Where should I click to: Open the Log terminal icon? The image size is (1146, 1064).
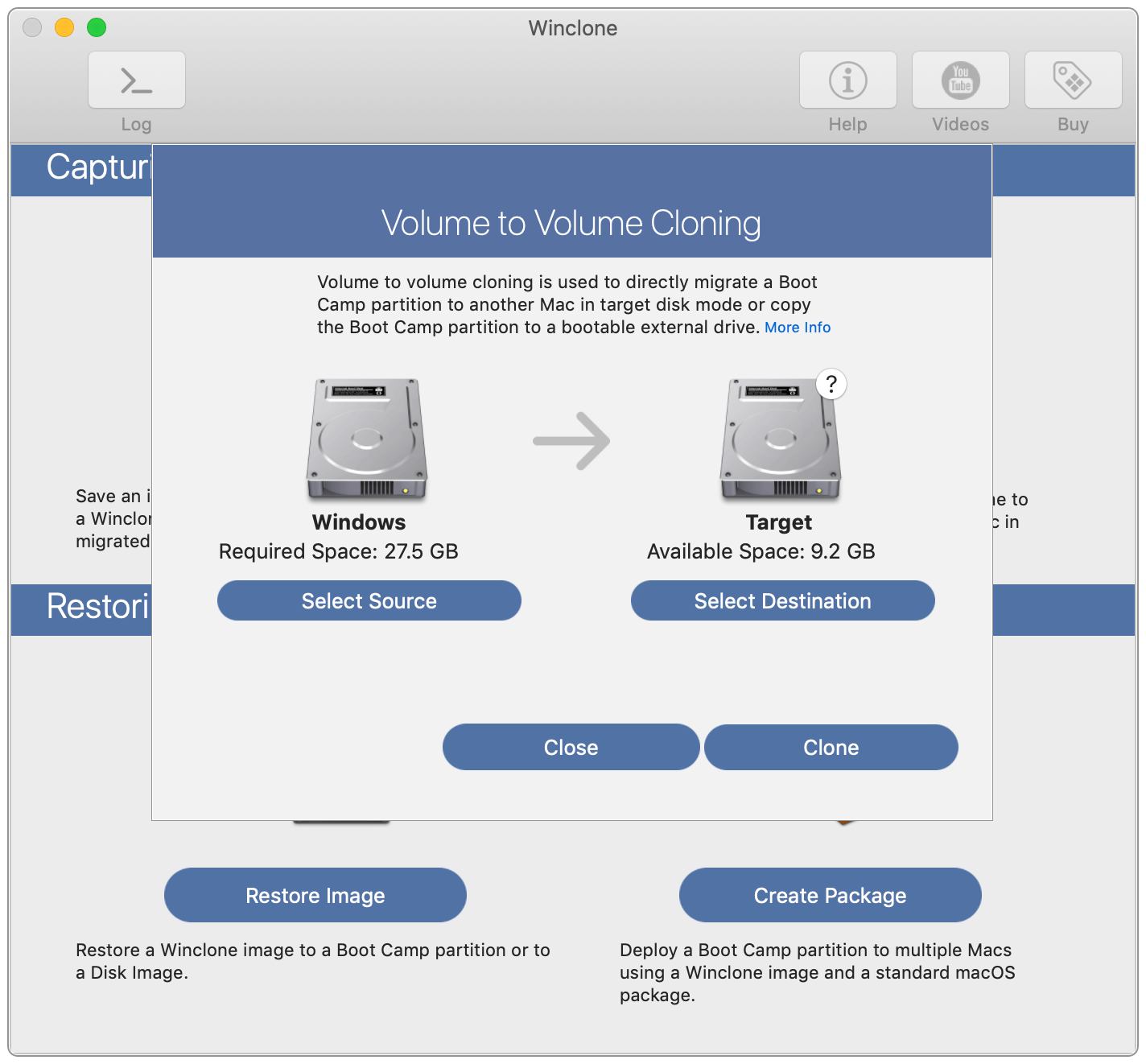137,80
